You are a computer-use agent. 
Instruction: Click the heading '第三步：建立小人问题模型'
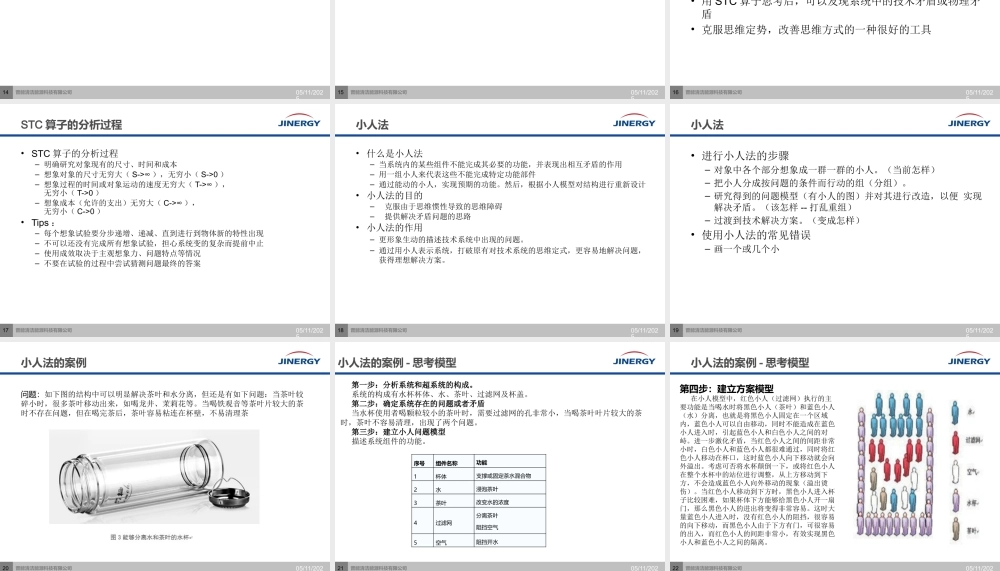point(399,432)
